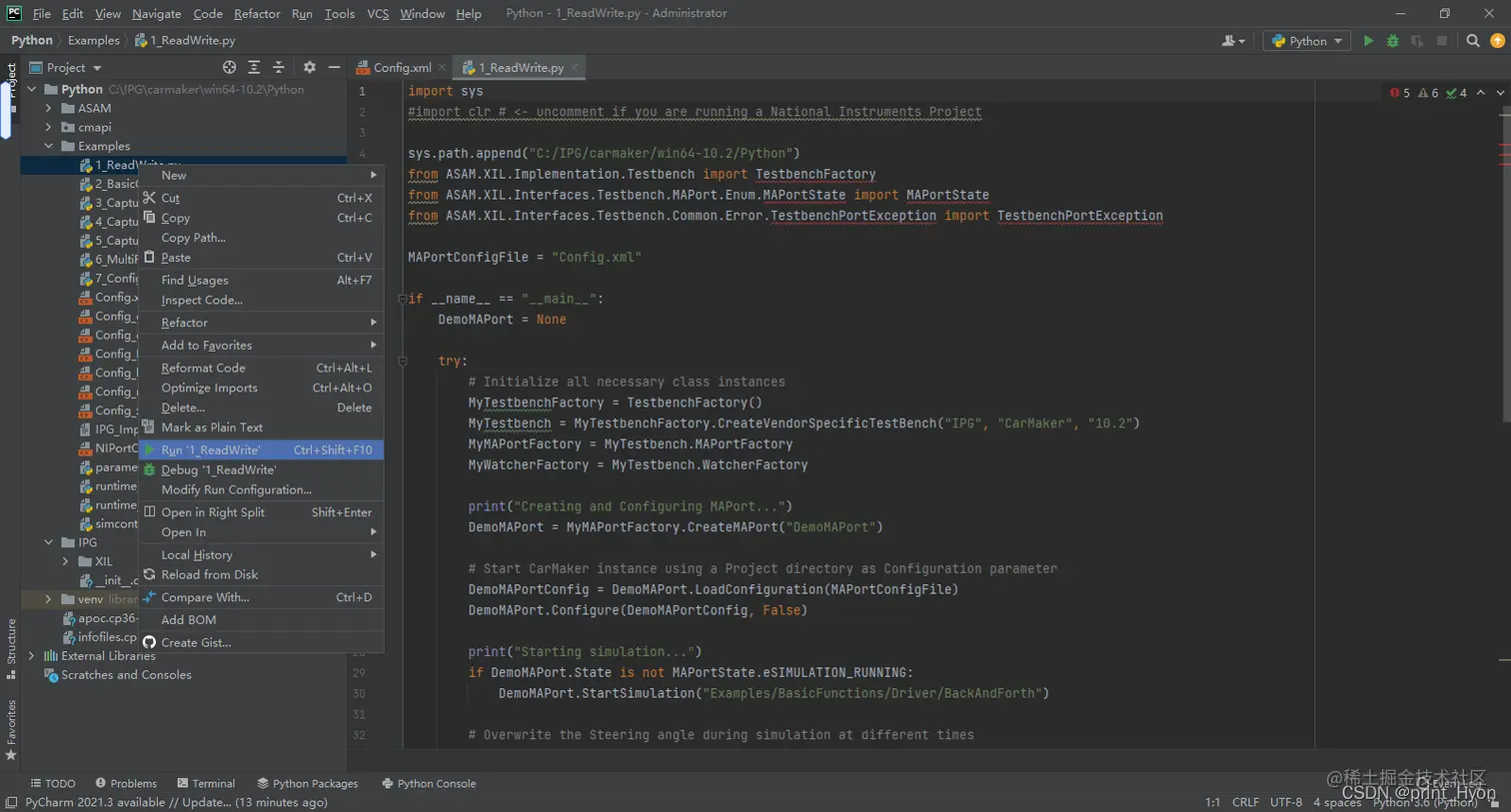Open the Terminal tool window
1511x812 pixels.
206,784
